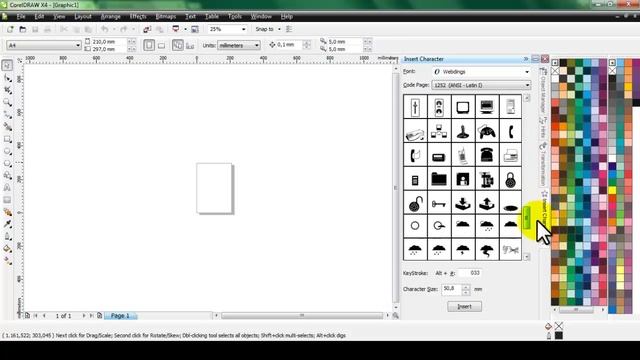Screen dimensions: 640x360
Task: Go to next page arrow in navigator
Action: [84, 316]
